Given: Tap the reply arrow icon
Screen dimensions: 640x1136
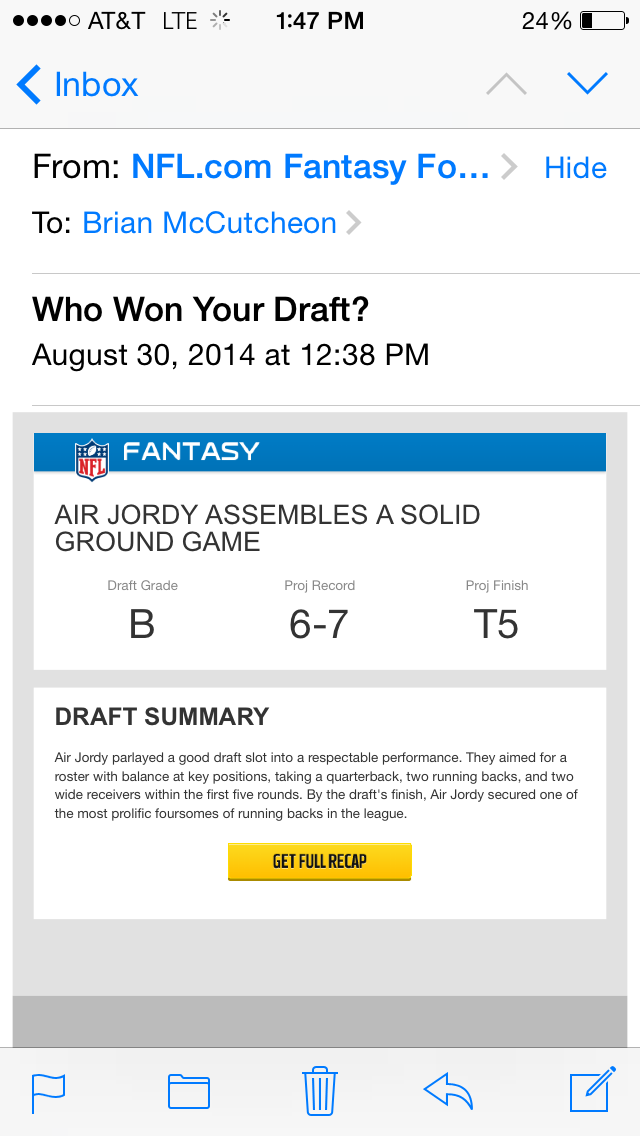Looking at the screenshot, I should (x=448, y=1091).
